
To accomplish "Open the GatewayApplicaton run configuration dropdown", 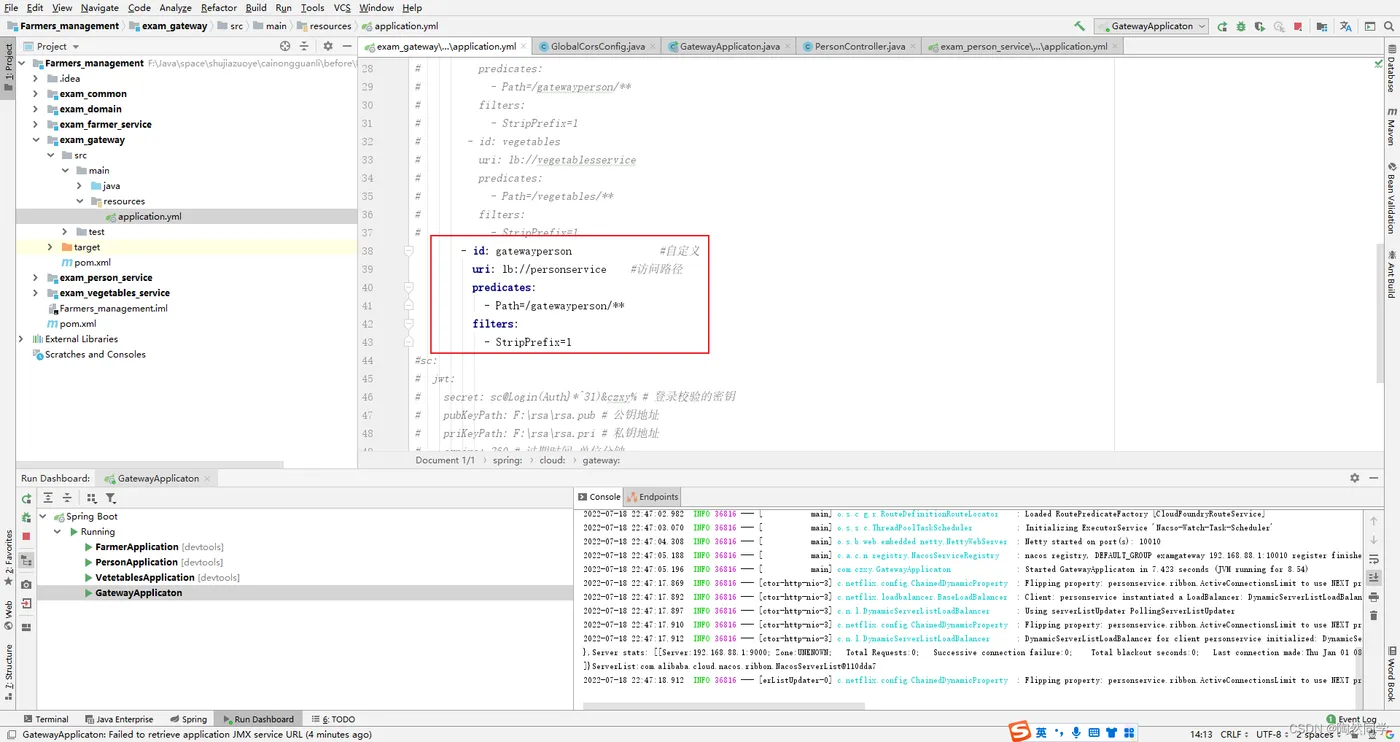I will tap(1151, 26).
